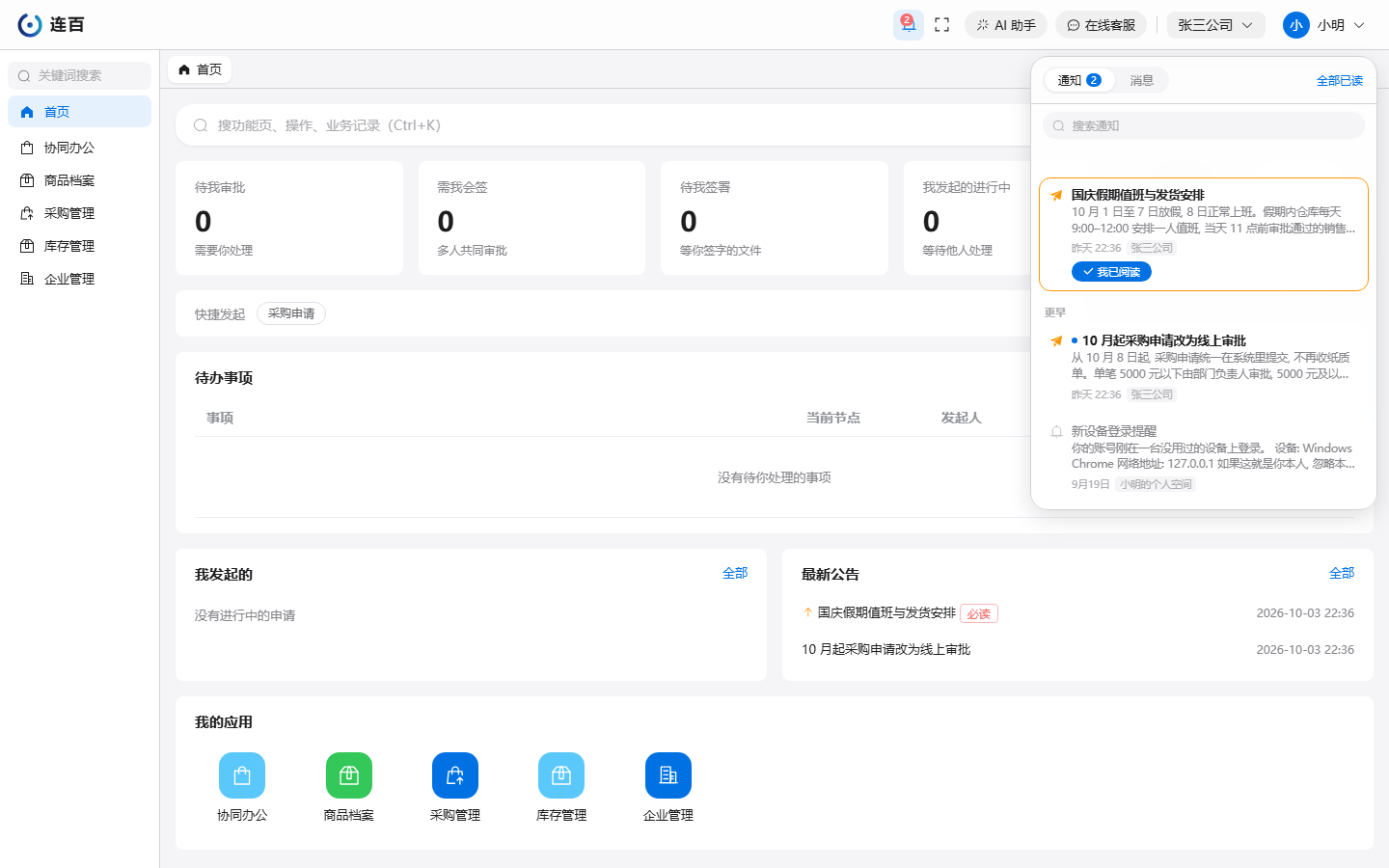Image resolution: width=1389 pixels, height=868 pixels.
Task: Click the 当前节点 column header
Action: click(833, 418)
